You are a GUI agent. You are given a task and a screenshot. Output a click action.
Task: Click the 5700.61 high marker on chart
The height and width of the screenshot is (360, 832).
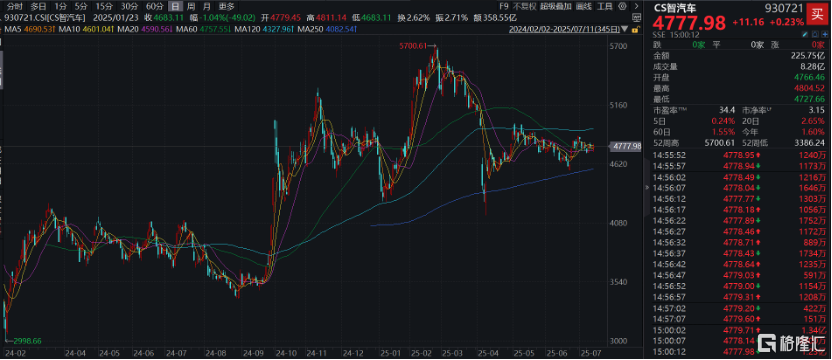coord(413,47)
